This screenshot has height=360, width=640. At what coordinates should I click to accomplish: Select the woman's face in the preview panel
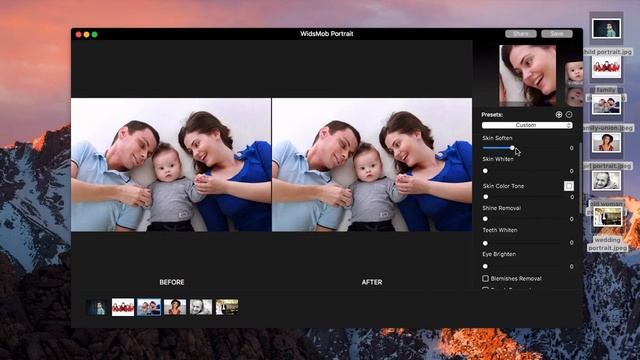(528, 76)
